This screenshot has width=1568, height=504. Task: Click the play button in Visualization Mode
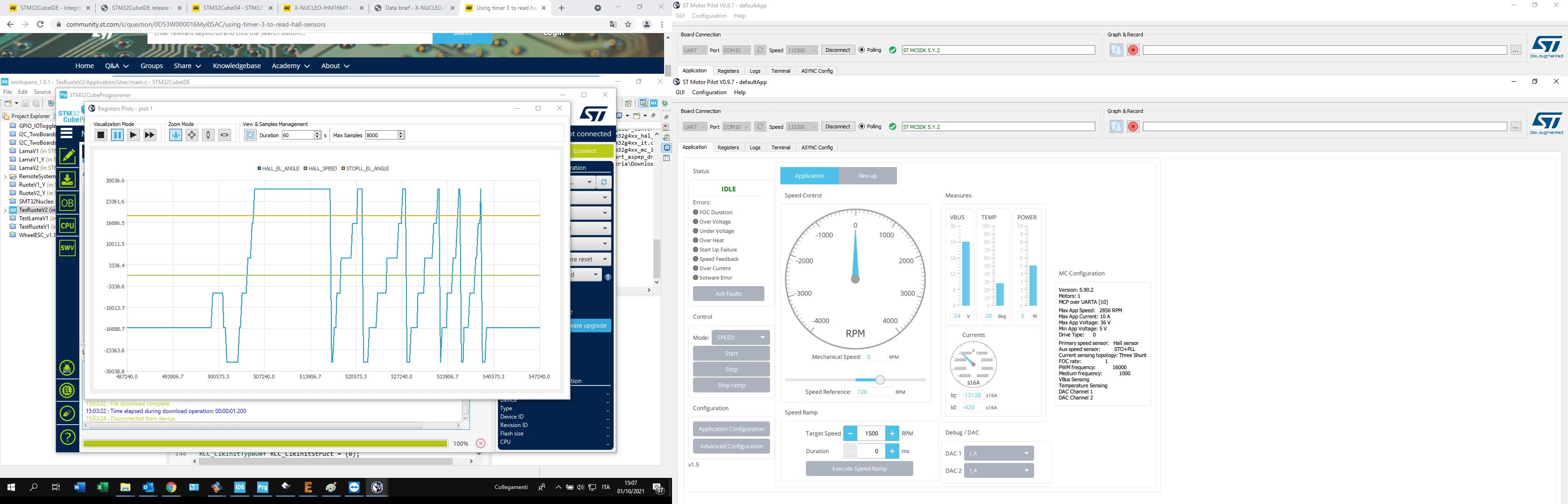click(133, 135)
